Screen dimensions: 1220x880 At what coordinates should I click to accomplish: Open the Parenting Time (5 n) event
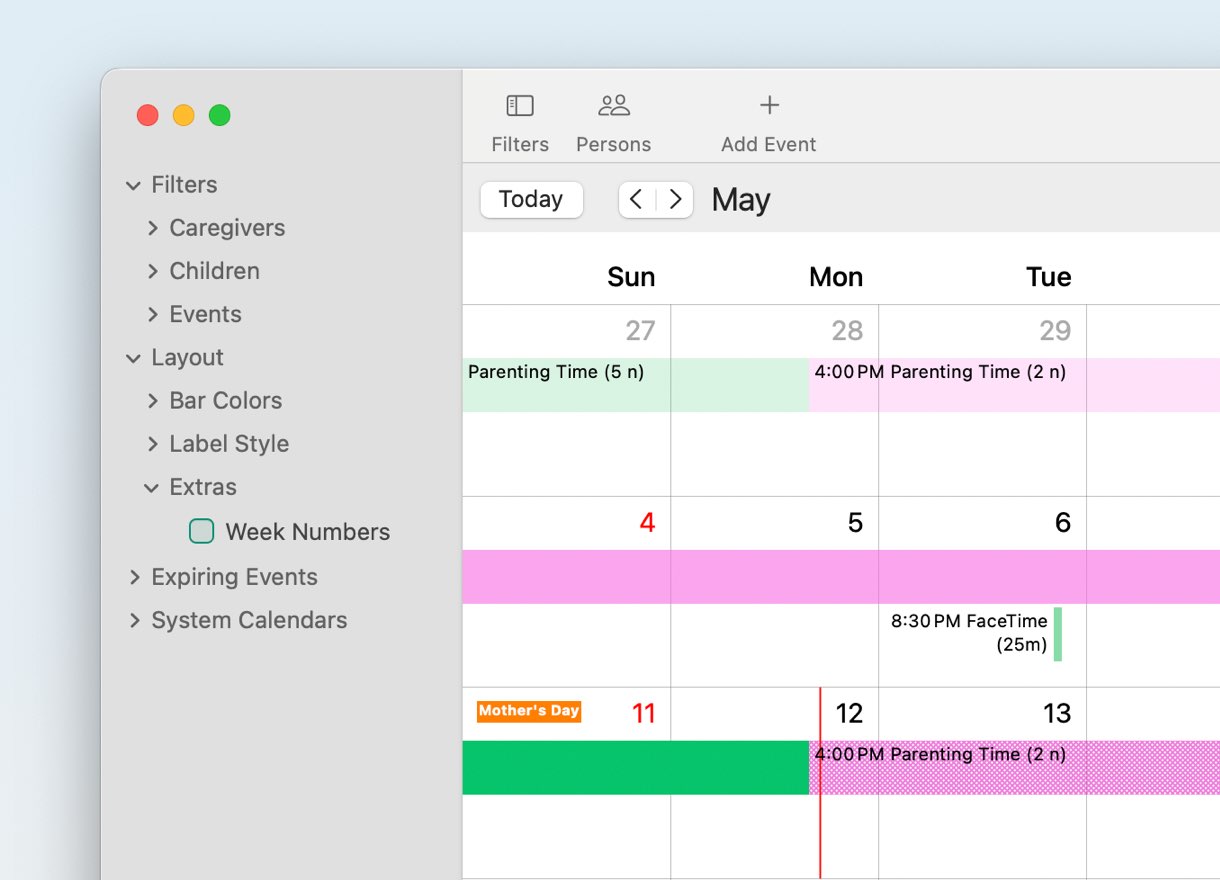click(x=636, y=385)
